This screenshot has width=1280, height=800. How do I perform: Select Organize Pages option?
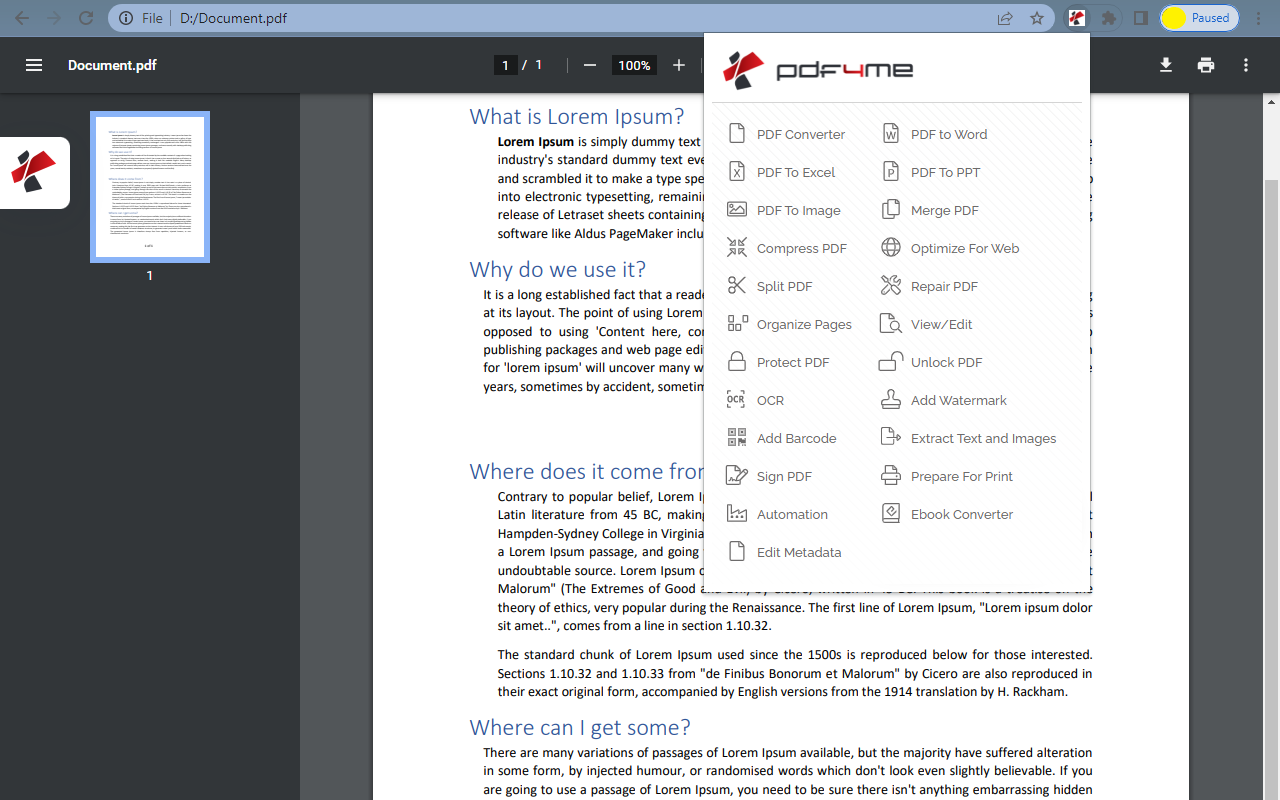click(x=790, y=324)
